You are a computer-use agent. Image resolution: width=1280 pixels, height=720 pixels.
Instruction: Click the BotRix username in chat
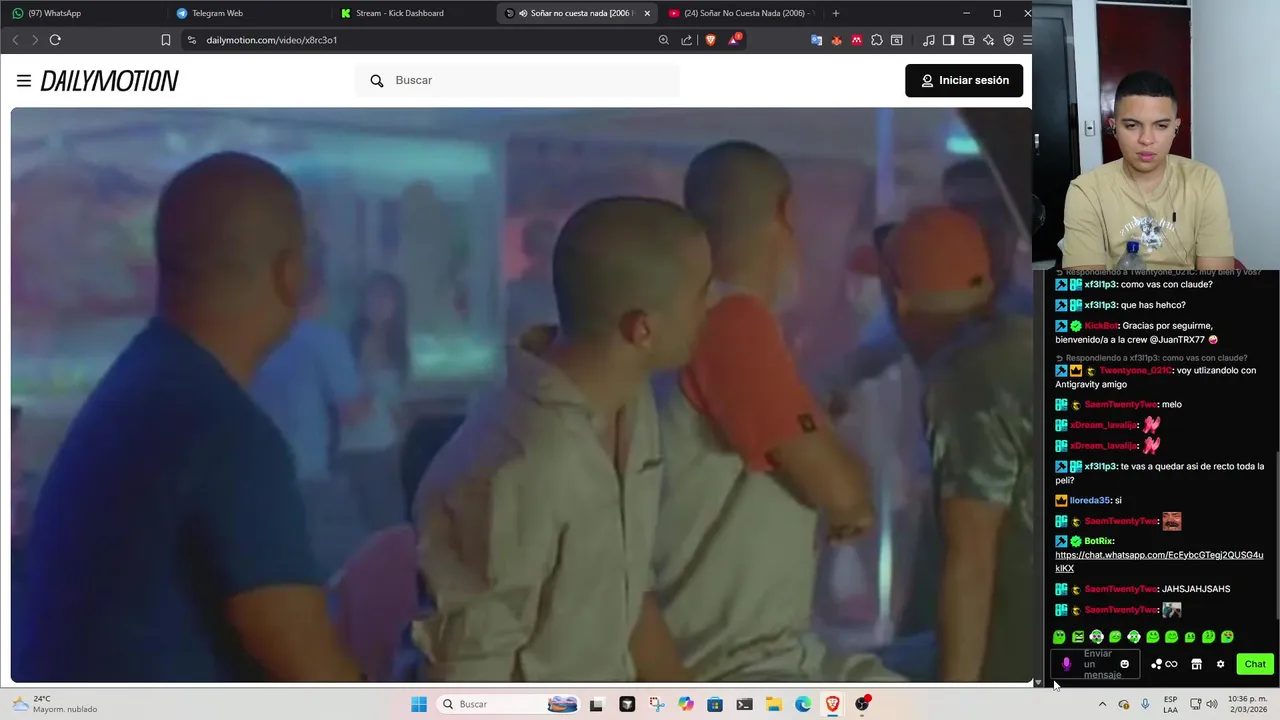tap(1098, 541)
